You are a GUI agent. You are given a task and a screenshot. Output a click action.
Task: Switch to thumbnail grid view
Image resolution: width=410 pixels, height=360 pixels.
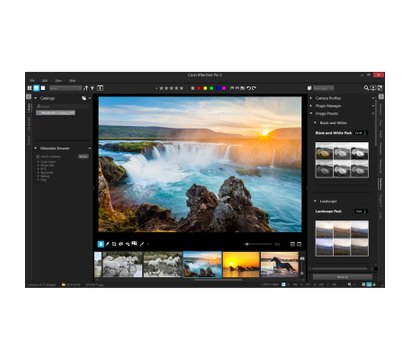(29, 88)
